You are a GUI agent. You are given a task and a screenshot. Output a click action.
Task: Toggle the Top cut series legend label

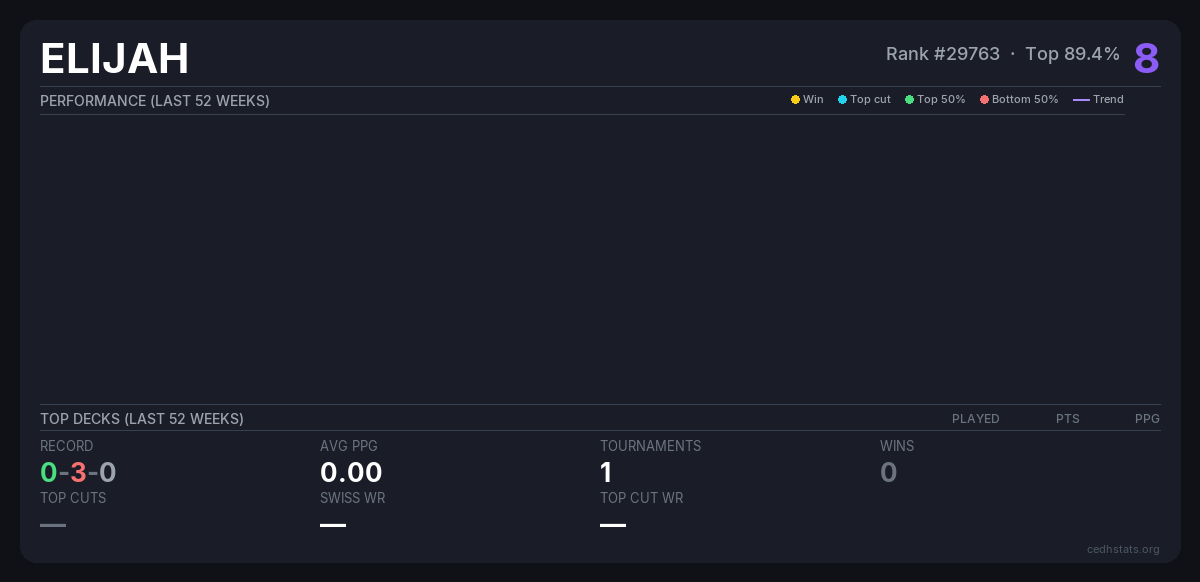click(x=870, y=100)
